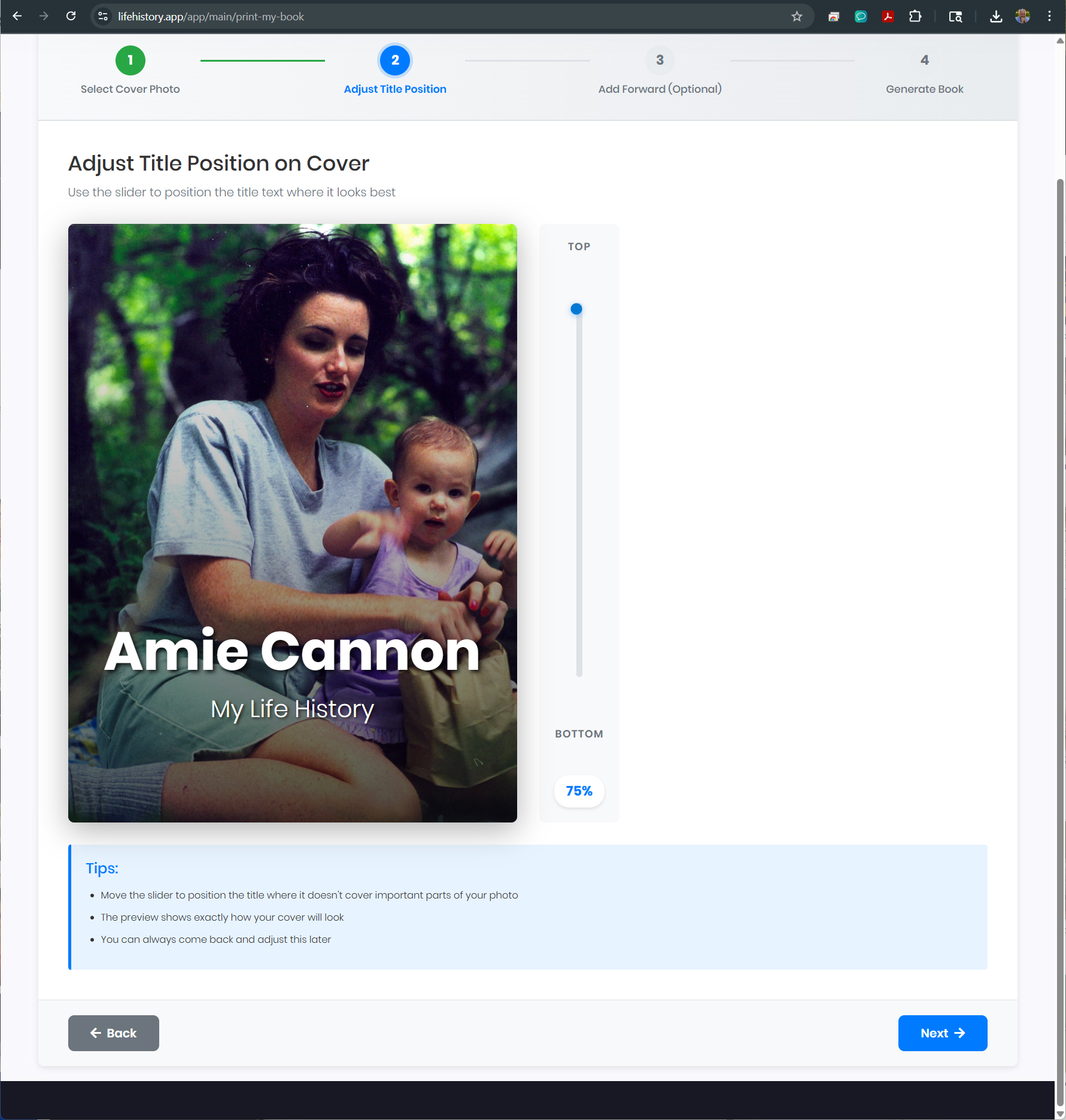Viewport: 1066px width, 1120px height.
Task: View site information icon in address bar
Action: pos(103,16)
